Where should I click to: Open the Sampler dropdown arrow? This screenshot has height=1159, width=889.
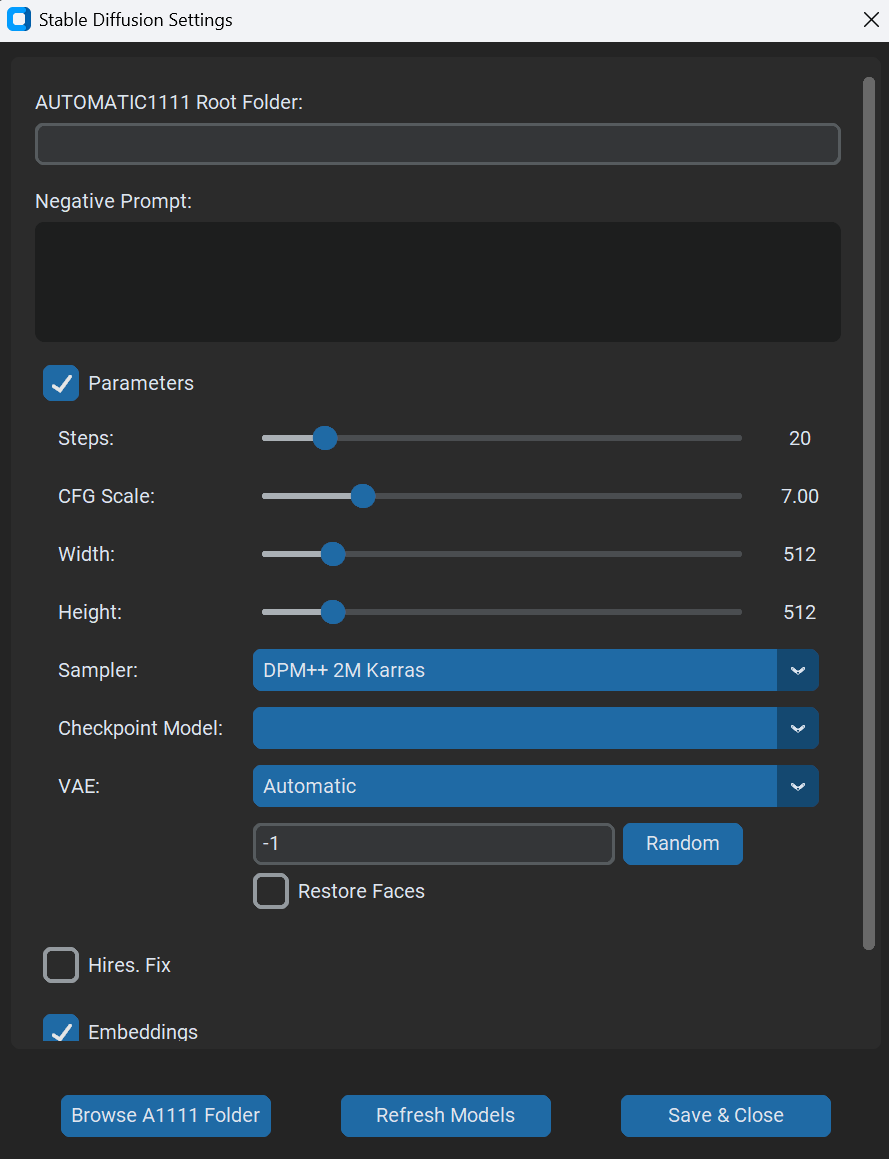click(x=797, y=670)
